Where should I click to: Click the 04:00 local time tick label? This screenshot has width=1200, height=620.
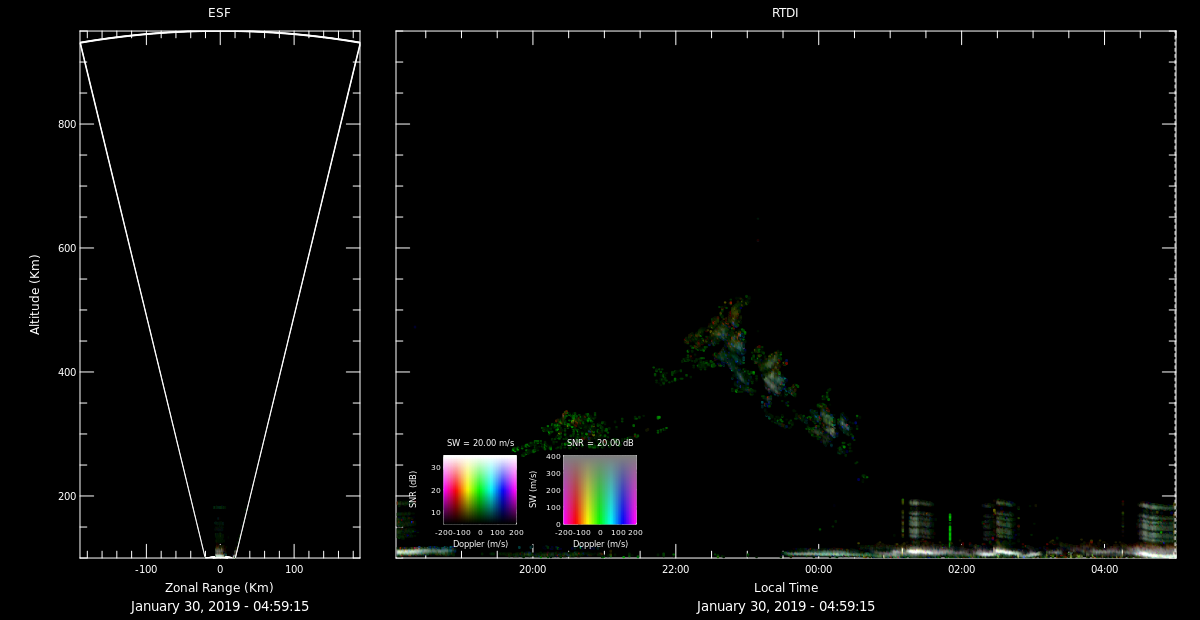pos(1104,569)
